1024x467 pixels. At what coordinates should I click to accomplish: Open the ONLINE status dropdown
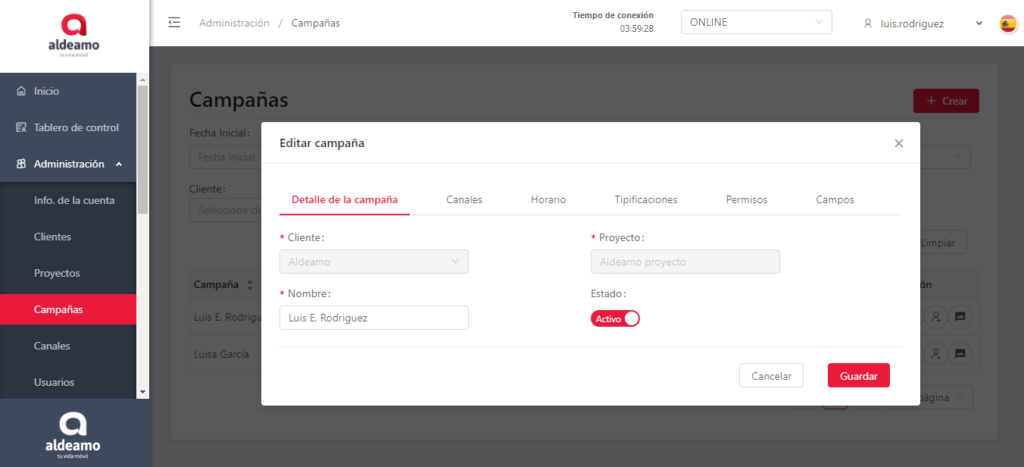pyautogui.click(x=756, y=23)
